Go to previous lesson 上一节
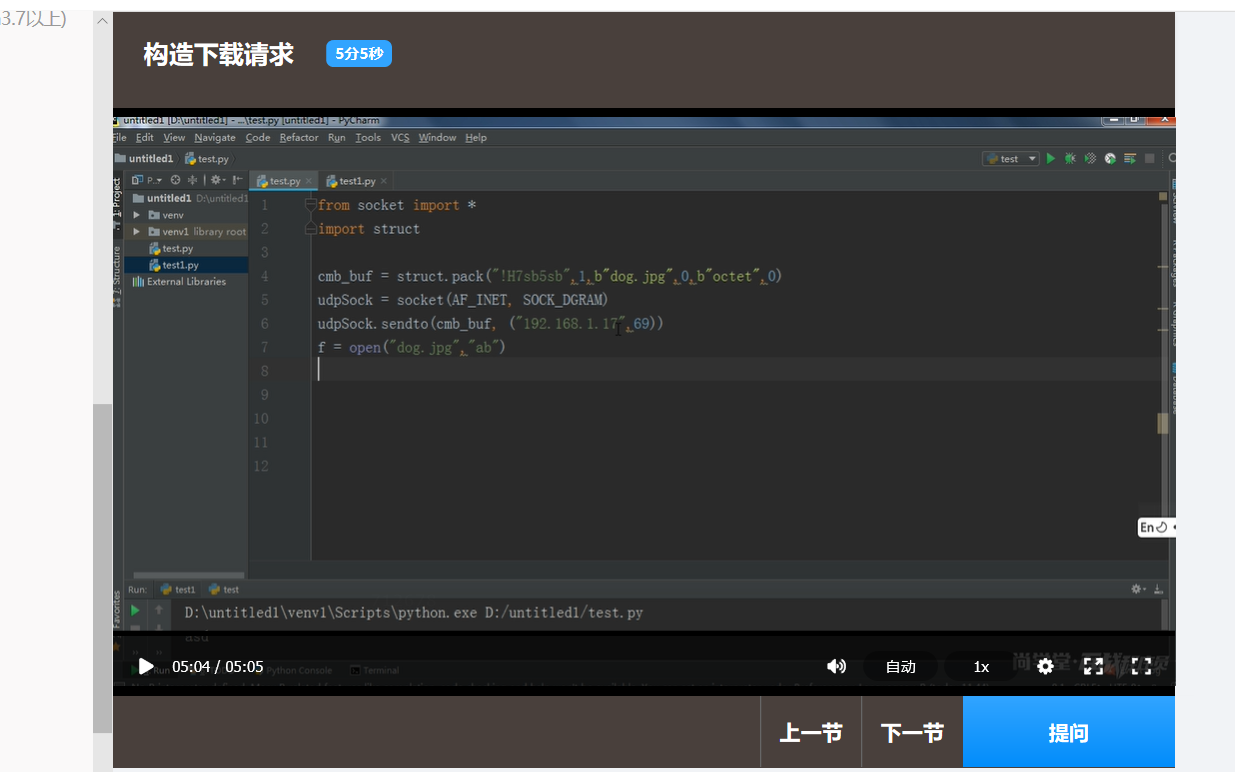This screenshot has width=1235, height=772. [810, 733]
